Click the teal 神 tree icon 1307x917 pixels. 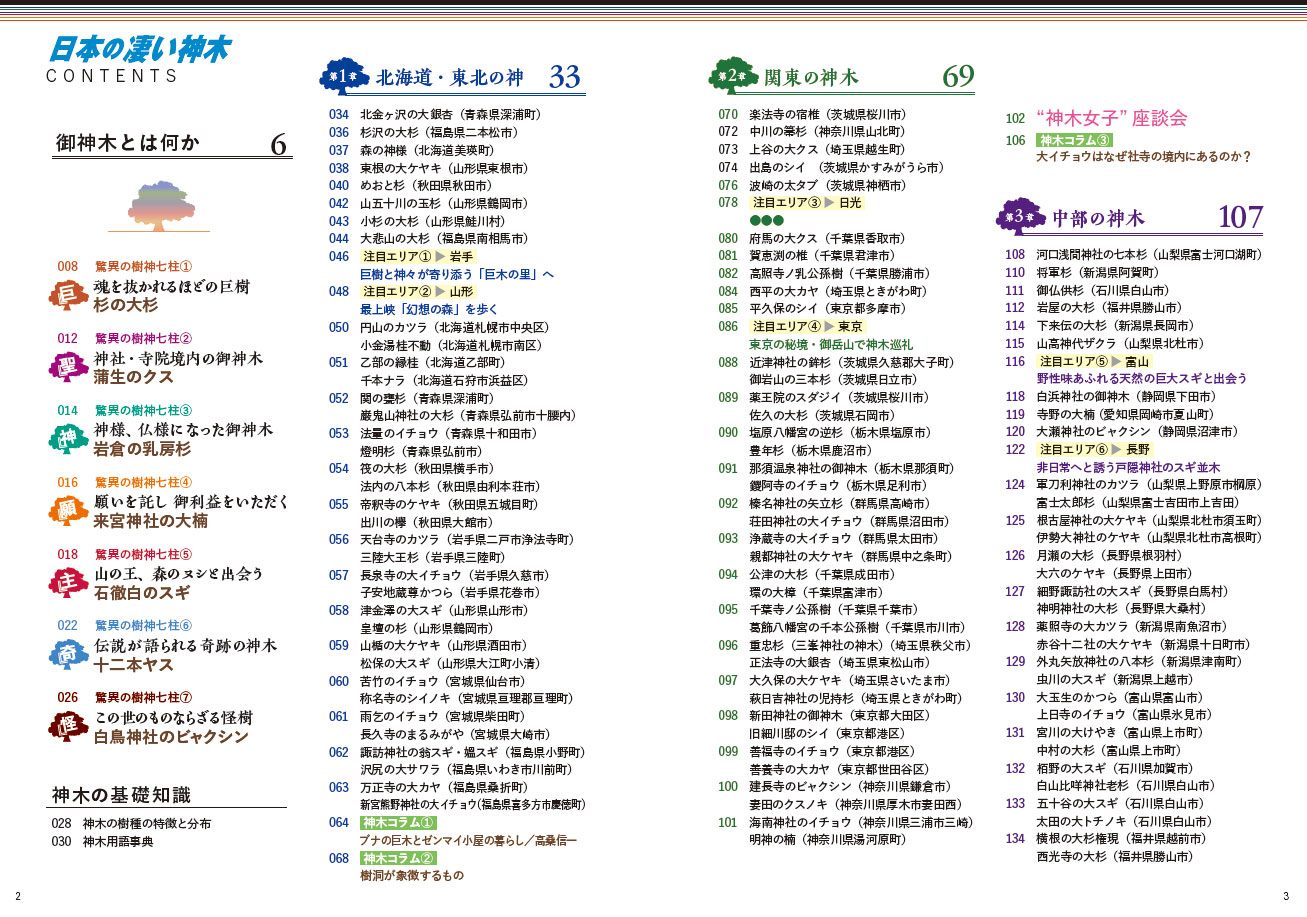click(67, 439)
